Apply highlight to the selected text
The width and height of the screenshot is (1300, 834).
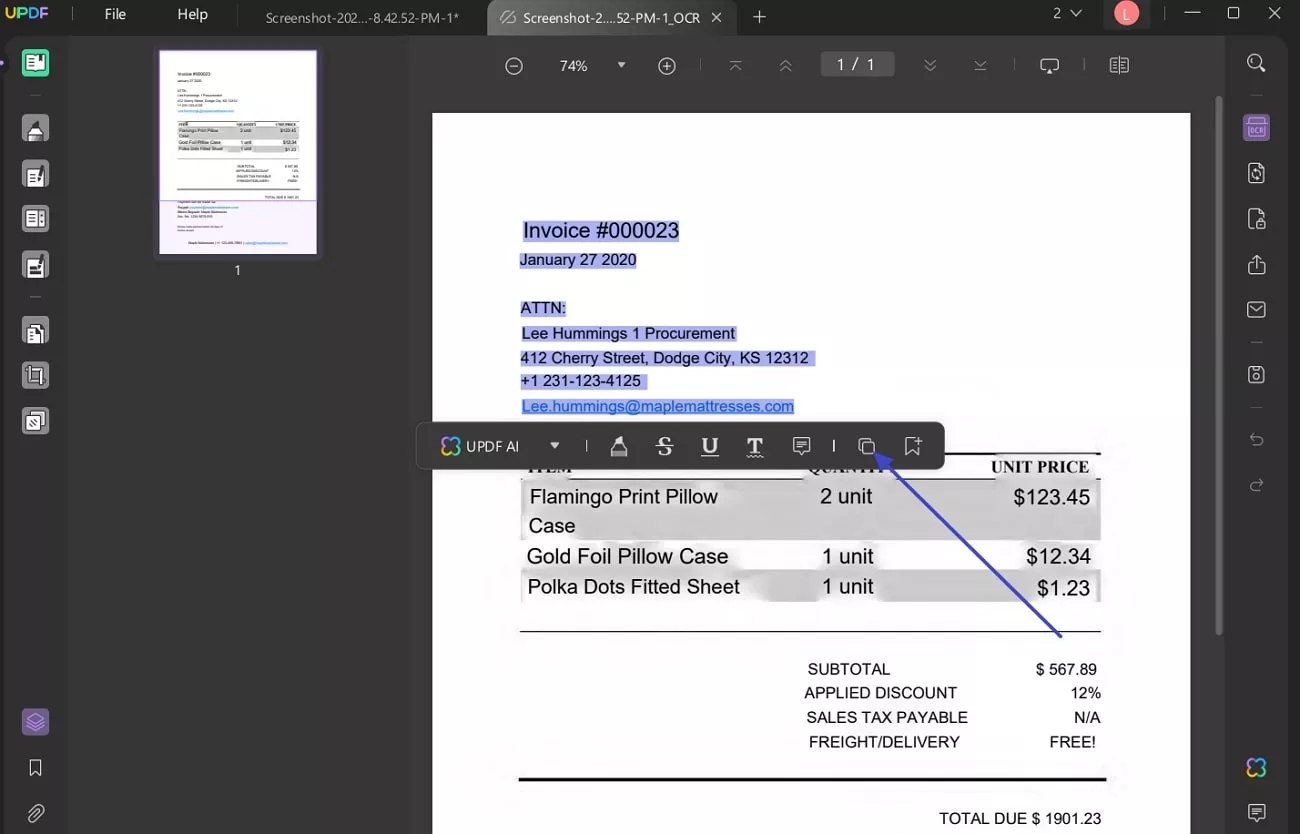619,447
